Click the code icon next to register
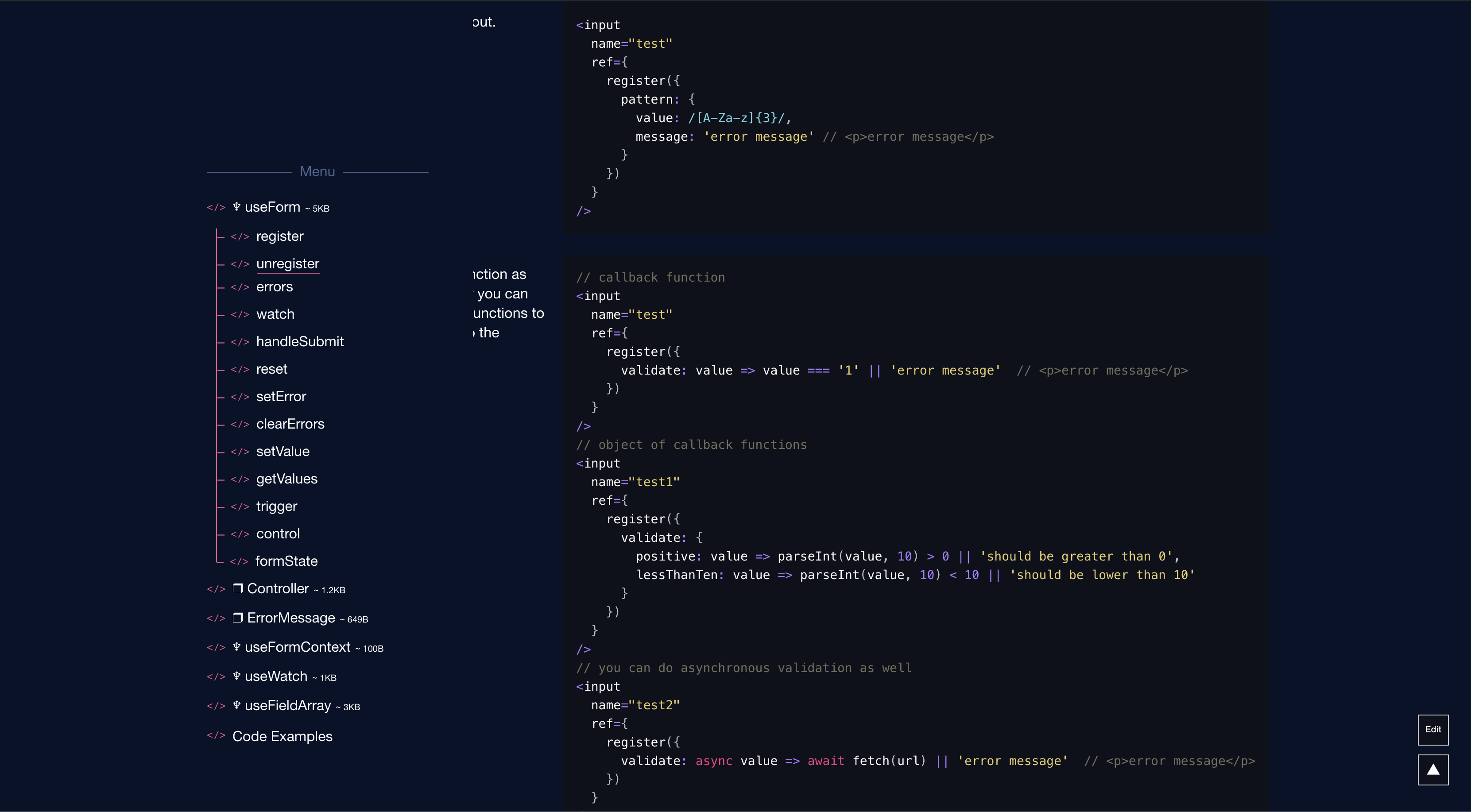 coord(240,236)
